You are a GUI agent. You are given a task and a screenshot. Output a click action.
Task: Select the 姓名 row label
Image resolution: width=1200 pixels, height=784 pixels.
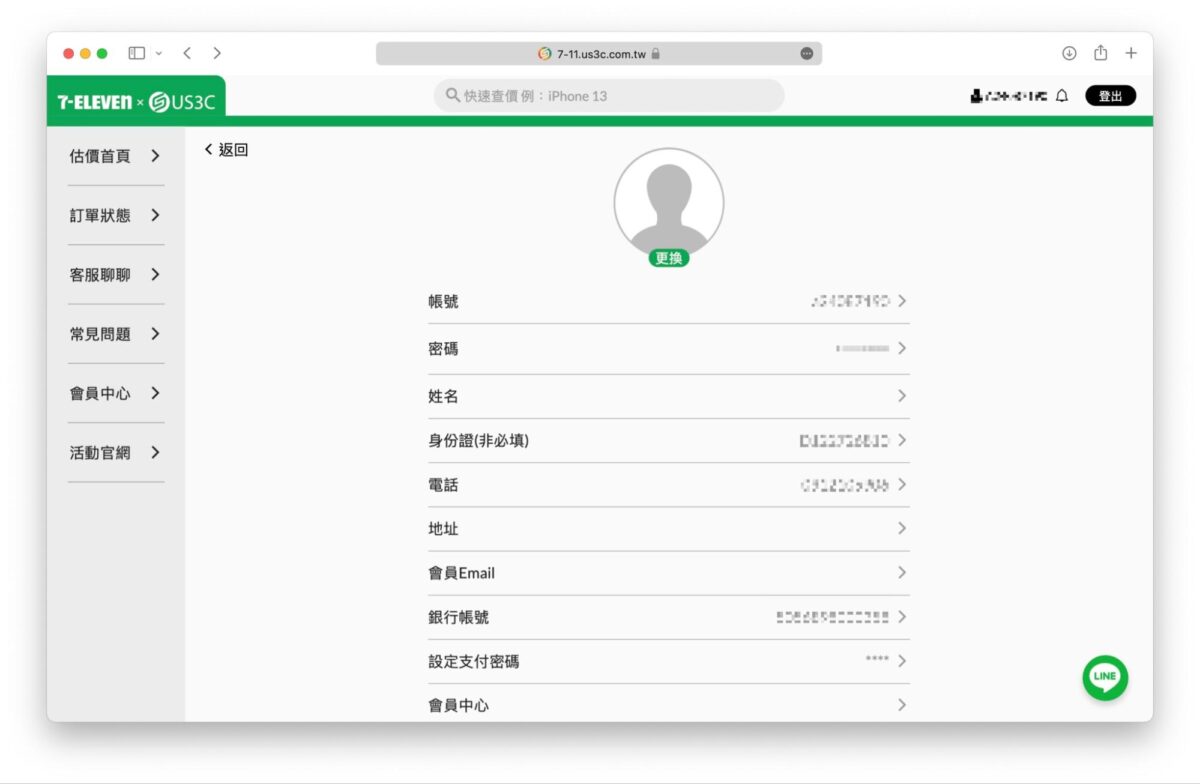pyautogui.click(x=444, y=396)
